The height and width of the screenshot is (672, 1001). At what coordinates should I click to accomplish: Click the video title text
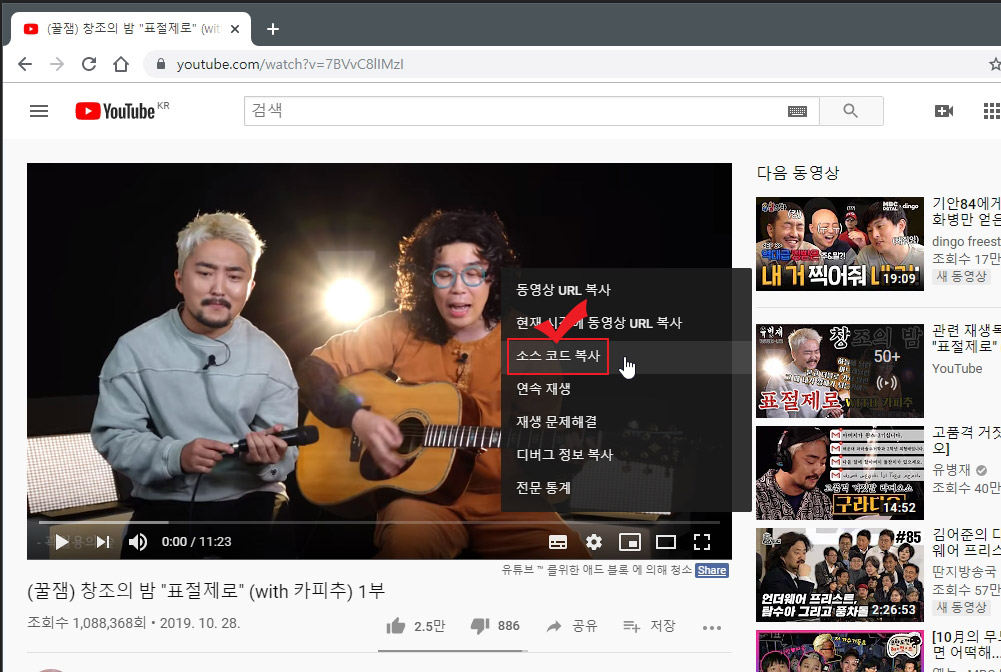tap(206, 591)
